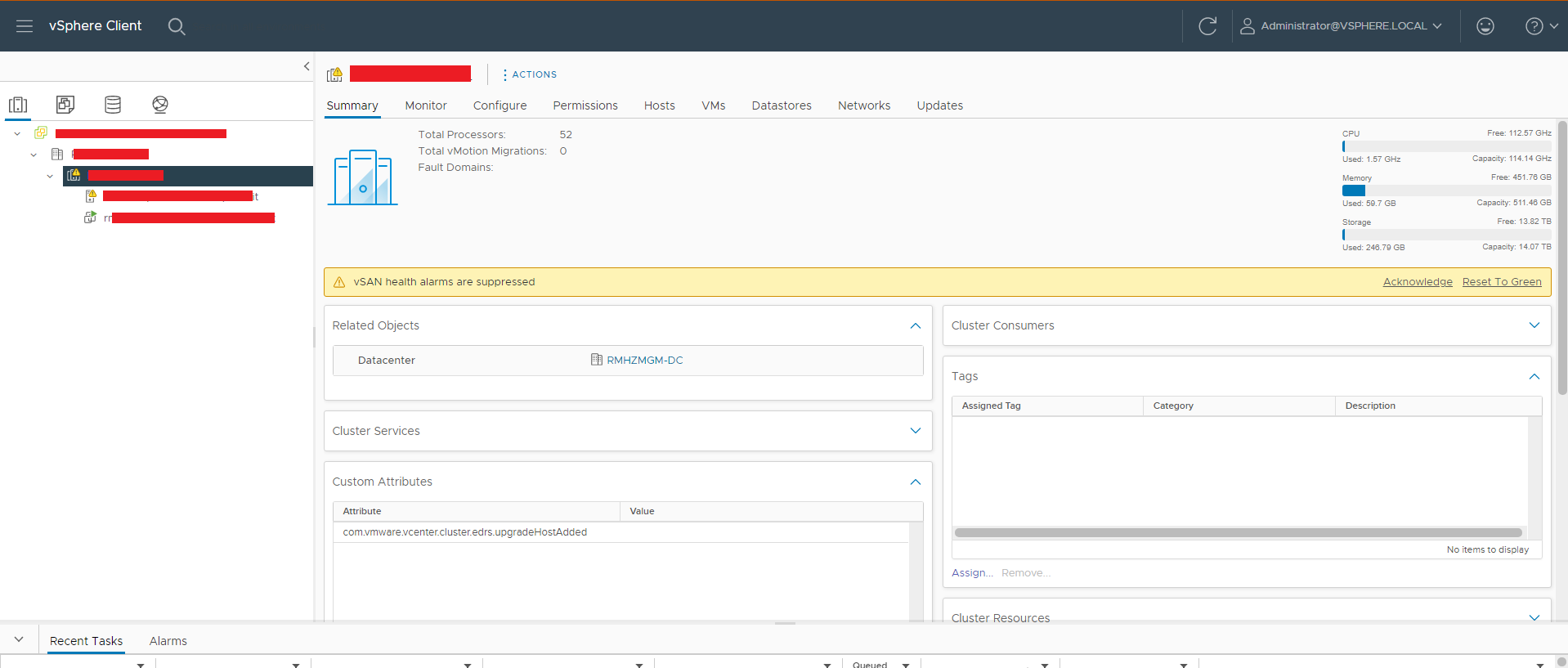
Task: Open the hamburger main menu
Action: [x=25, y=26]
